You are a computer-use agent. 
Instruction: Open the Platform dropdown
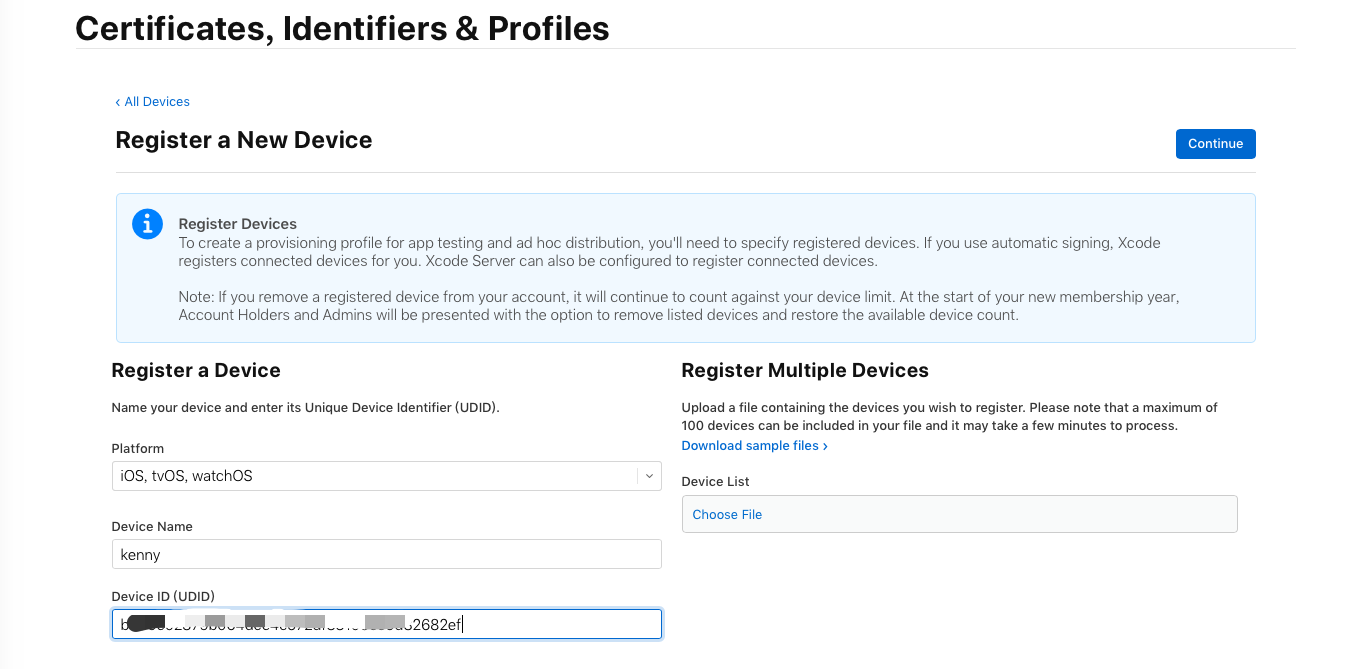pos(386,476)
